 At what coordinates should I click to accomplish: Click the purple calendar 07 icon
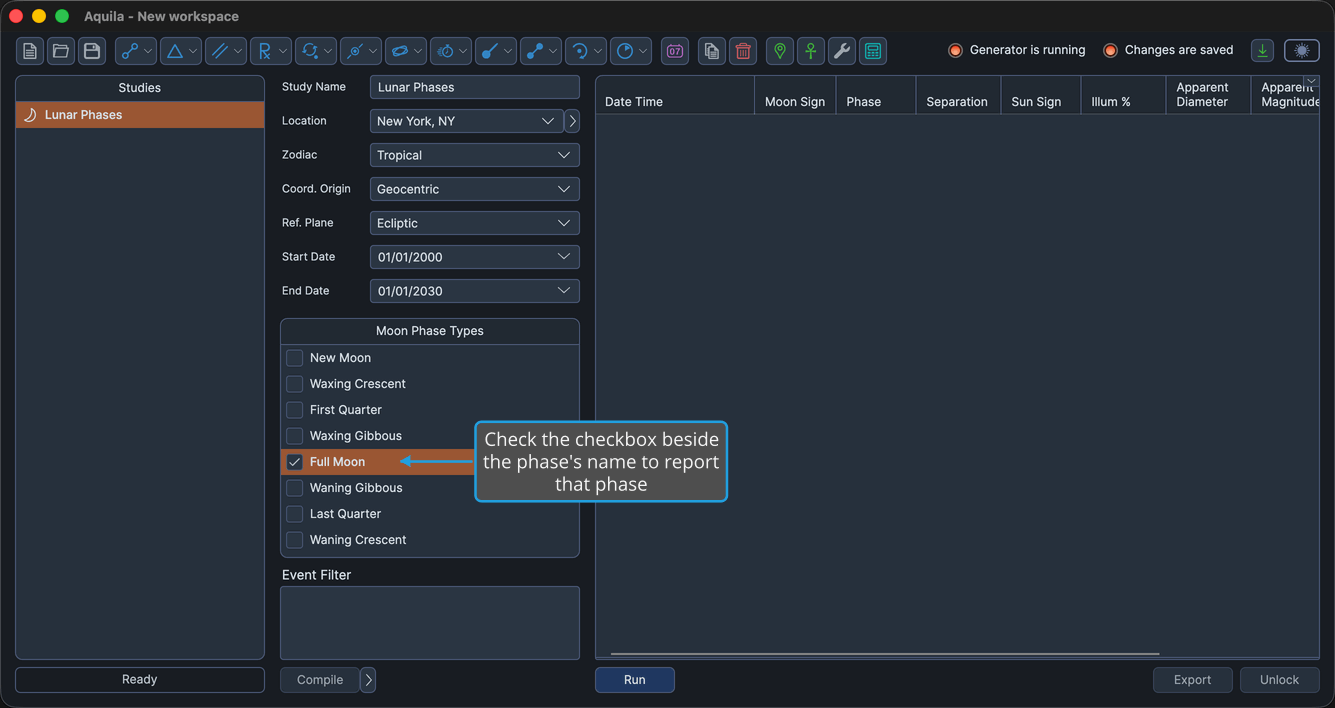[x=675, y=51]
